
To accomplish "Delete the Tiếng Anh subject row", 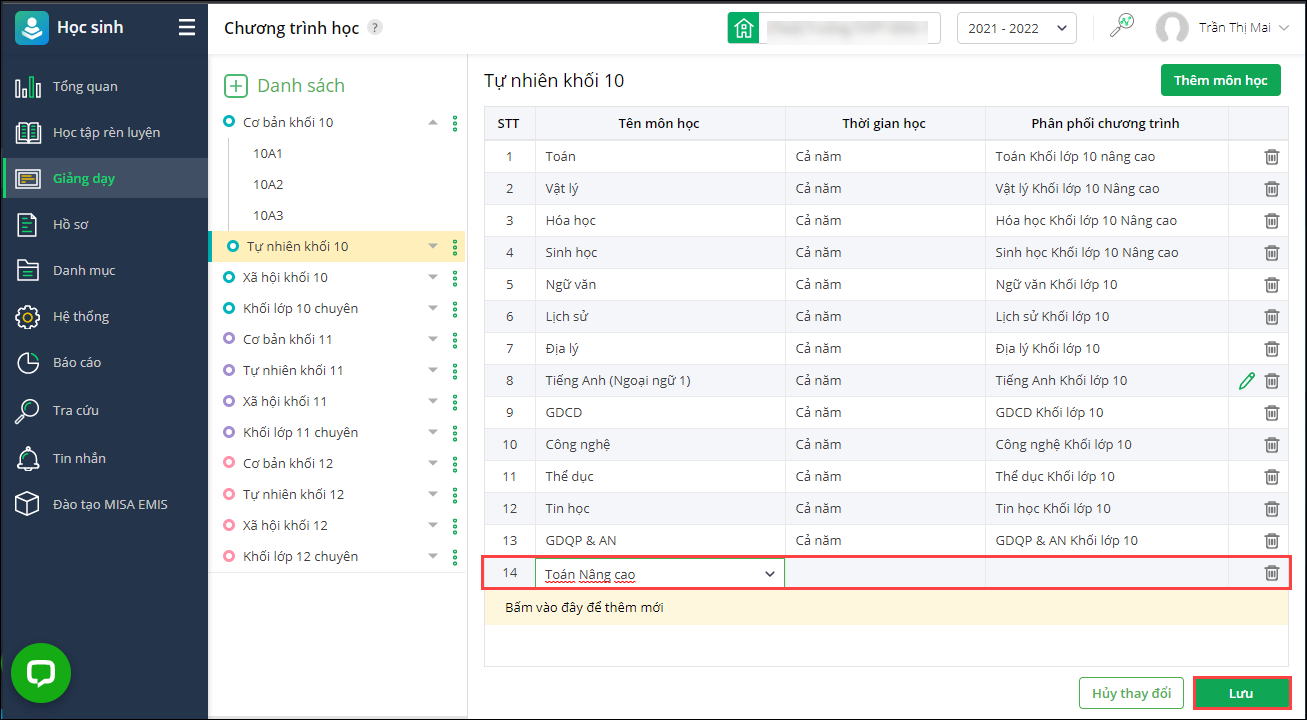I will click(1272, 381).
